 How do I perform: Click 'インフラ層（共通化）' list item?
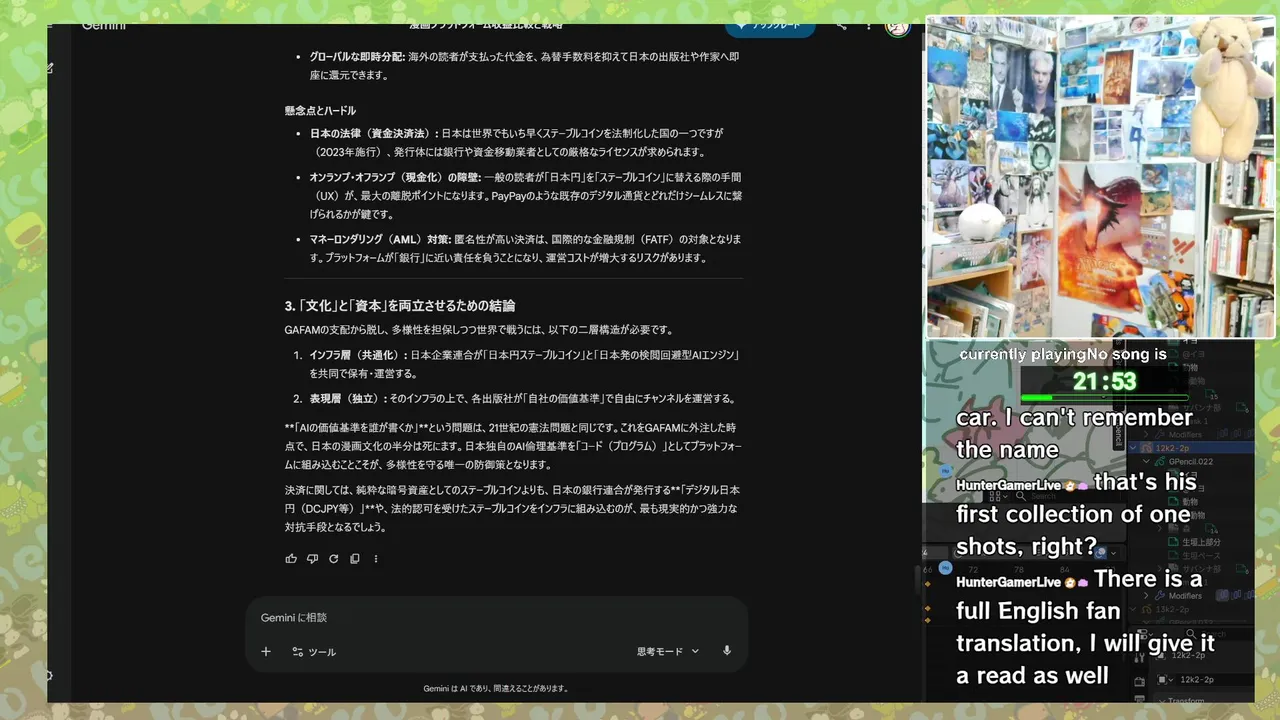[x=525, y=364]
